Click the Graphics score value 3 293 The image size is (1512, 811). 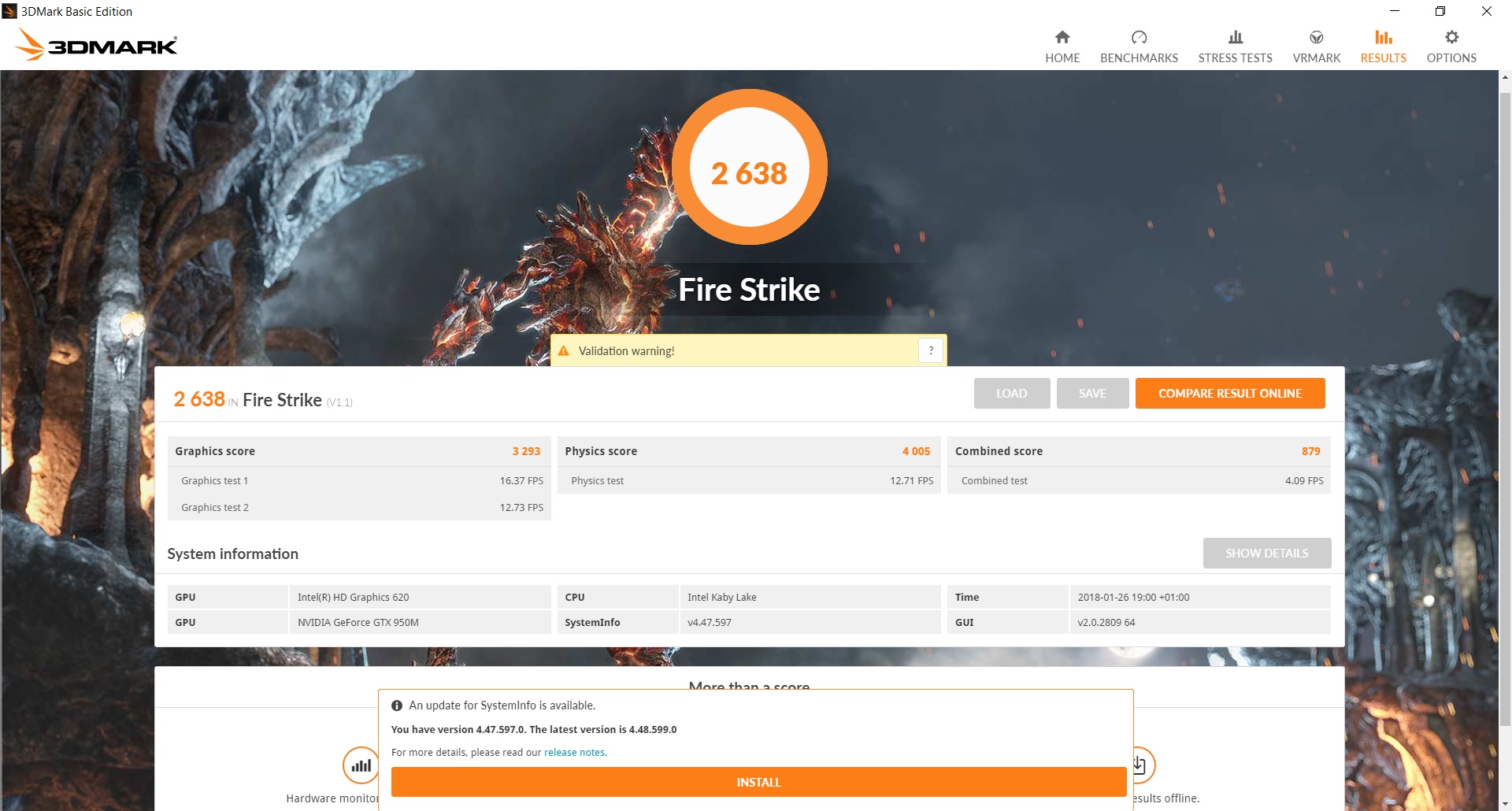526,451
